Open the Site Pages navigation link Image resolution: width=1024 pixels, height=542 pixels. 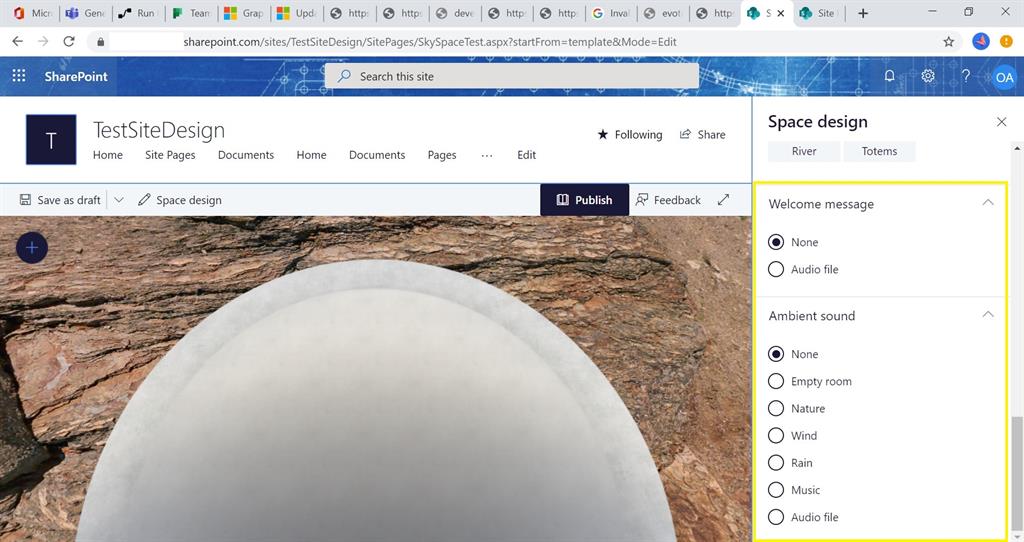[x=170, y=155]
